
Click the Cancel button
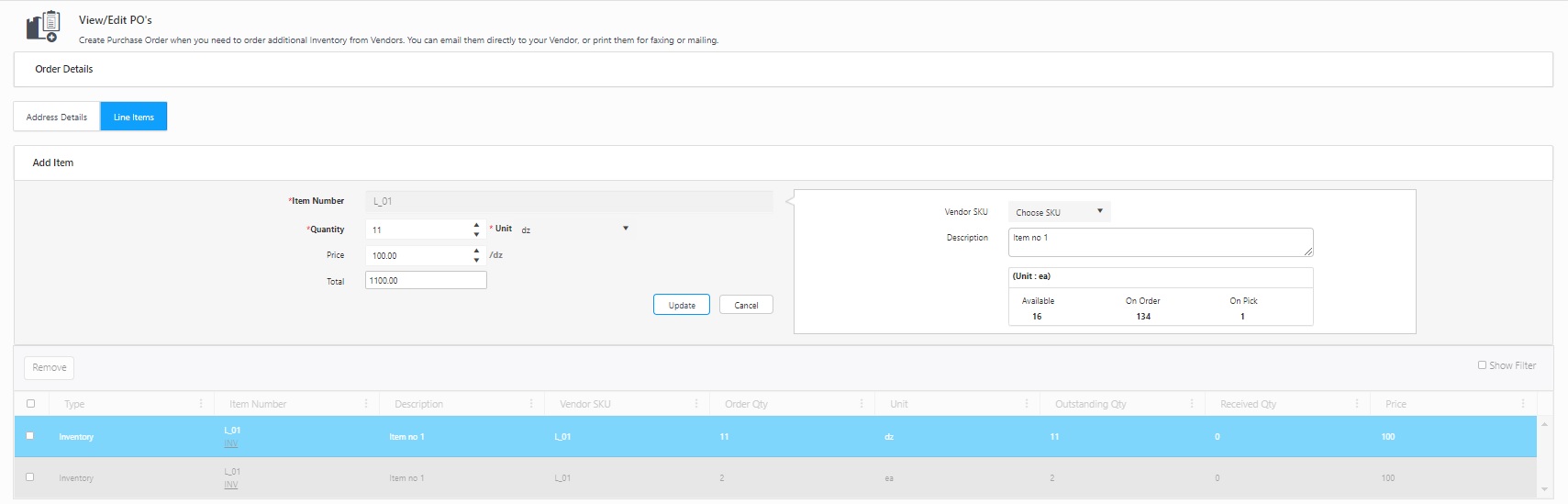746,305
